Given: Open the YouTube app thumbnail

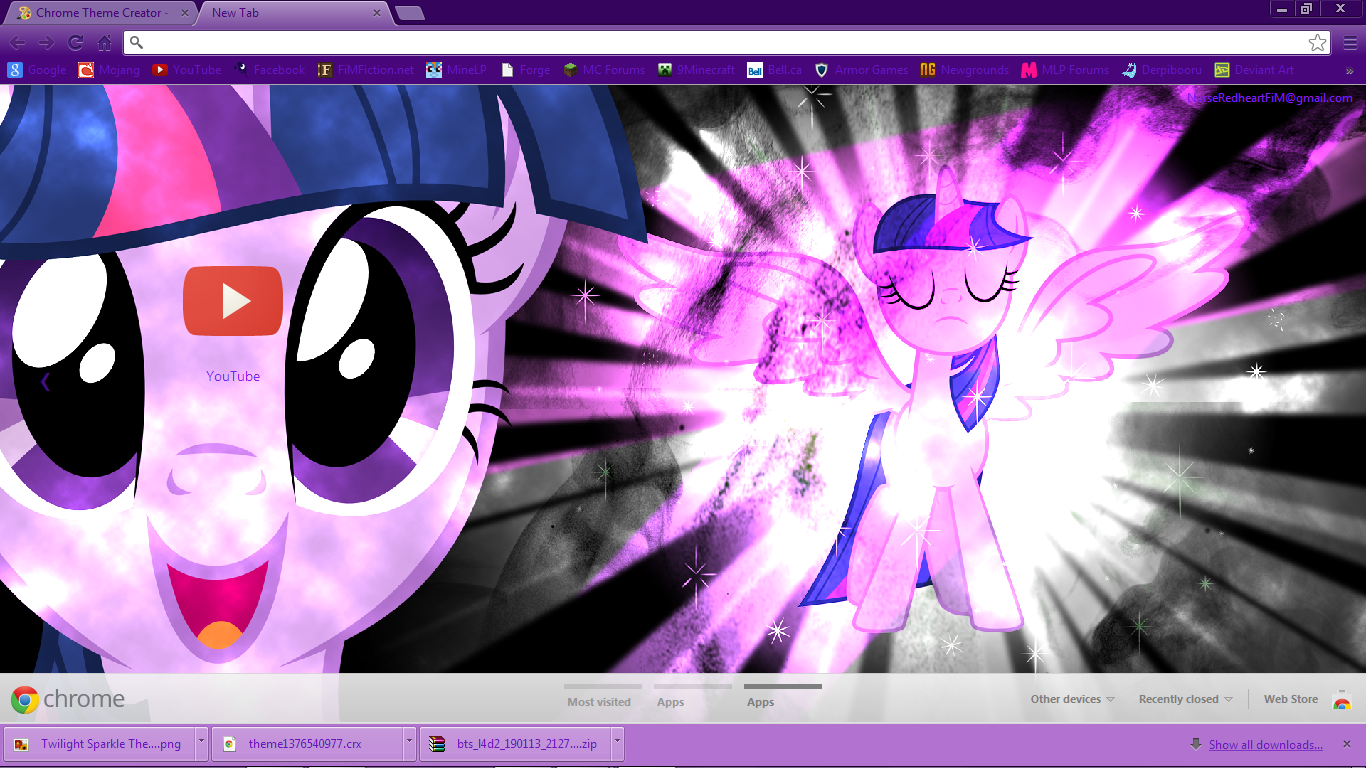Looking at the screenshot, I should pos(233,300).
